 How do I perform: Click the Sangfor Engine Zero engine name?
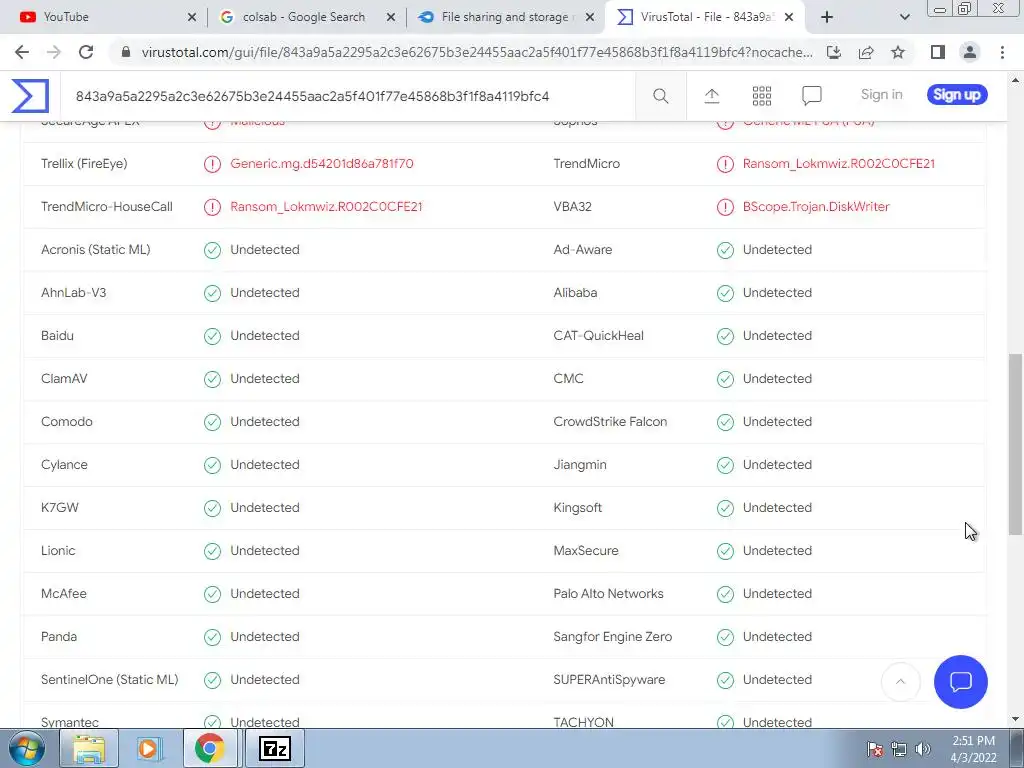tap(612, 637)
